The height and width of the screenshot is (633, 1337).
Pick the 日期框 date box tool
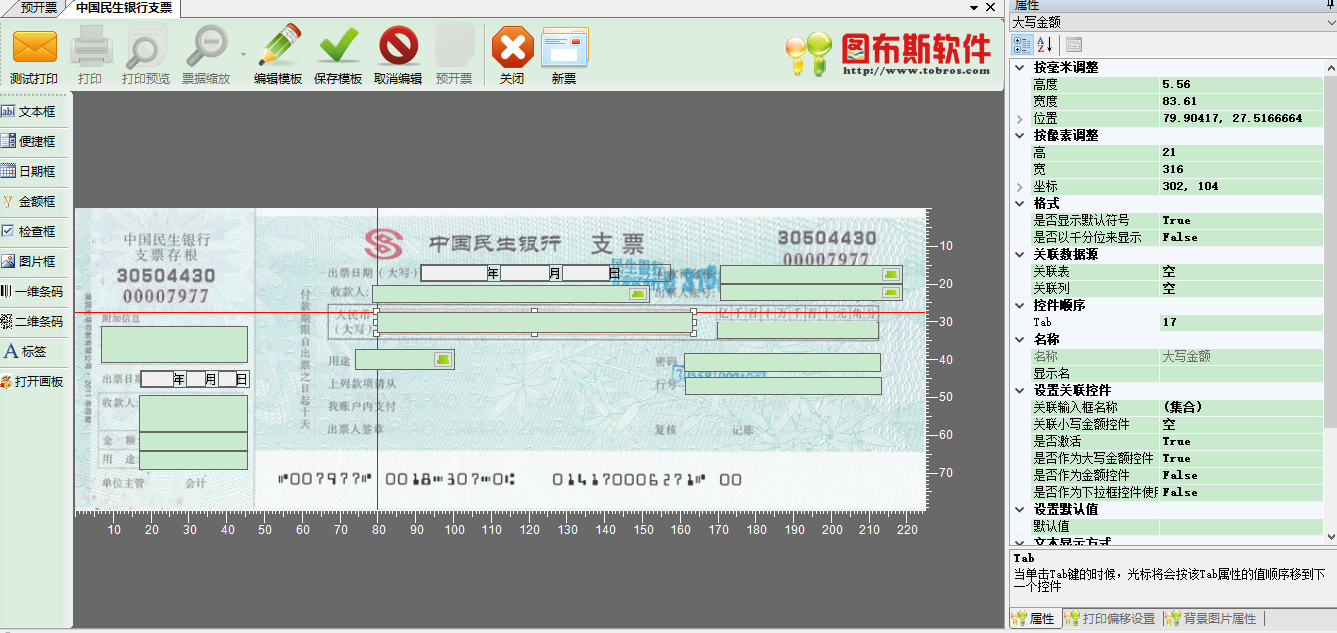click(35, 172)
